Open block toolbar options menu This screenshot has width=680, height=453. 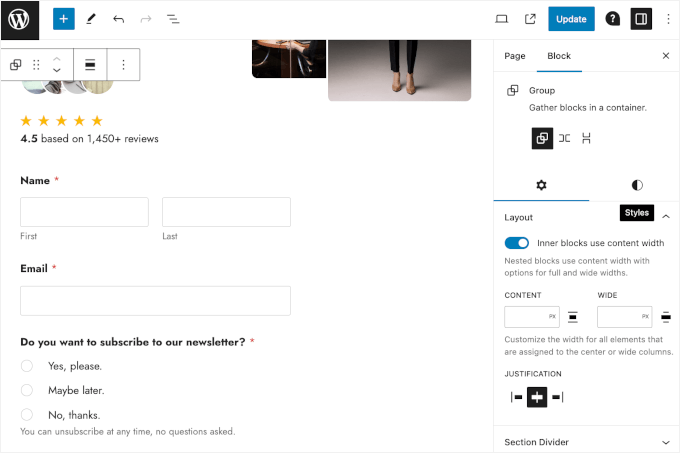point(124,65)
